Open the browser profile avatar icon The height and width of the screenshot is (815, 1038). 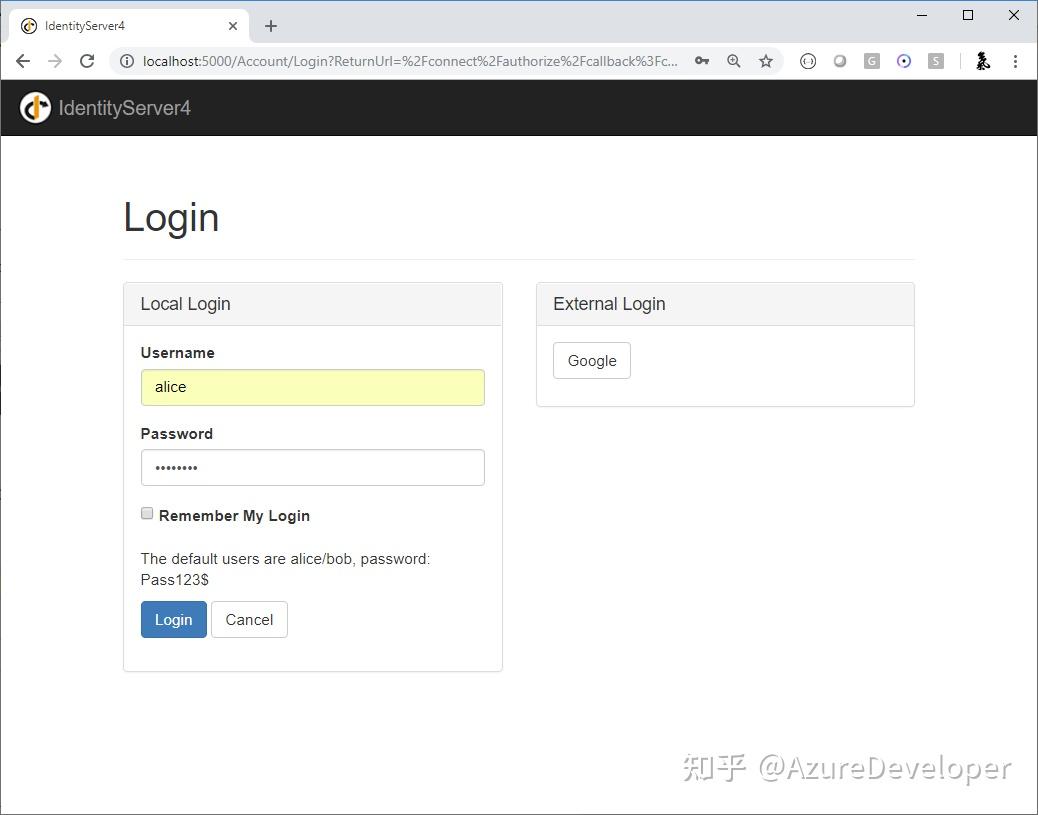(x=983, y=61)
